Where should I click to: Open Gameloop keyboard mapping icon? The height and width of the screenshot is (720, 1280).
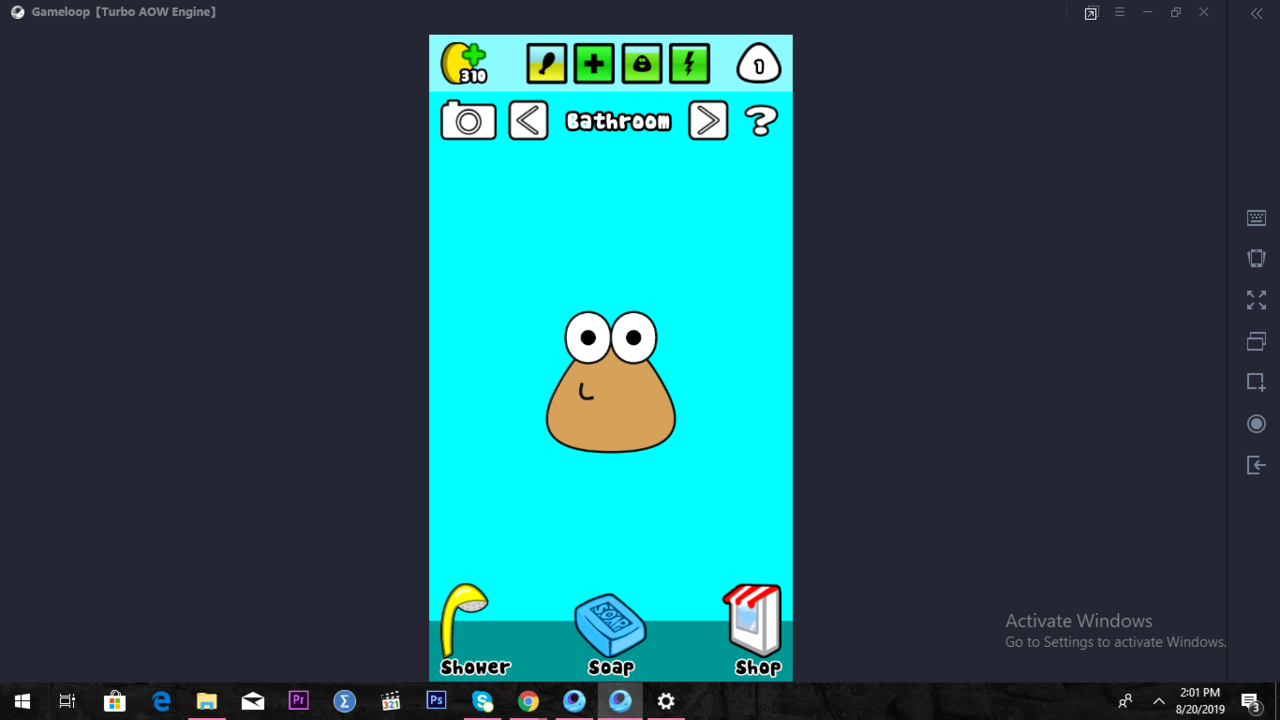pos(1257,218)
